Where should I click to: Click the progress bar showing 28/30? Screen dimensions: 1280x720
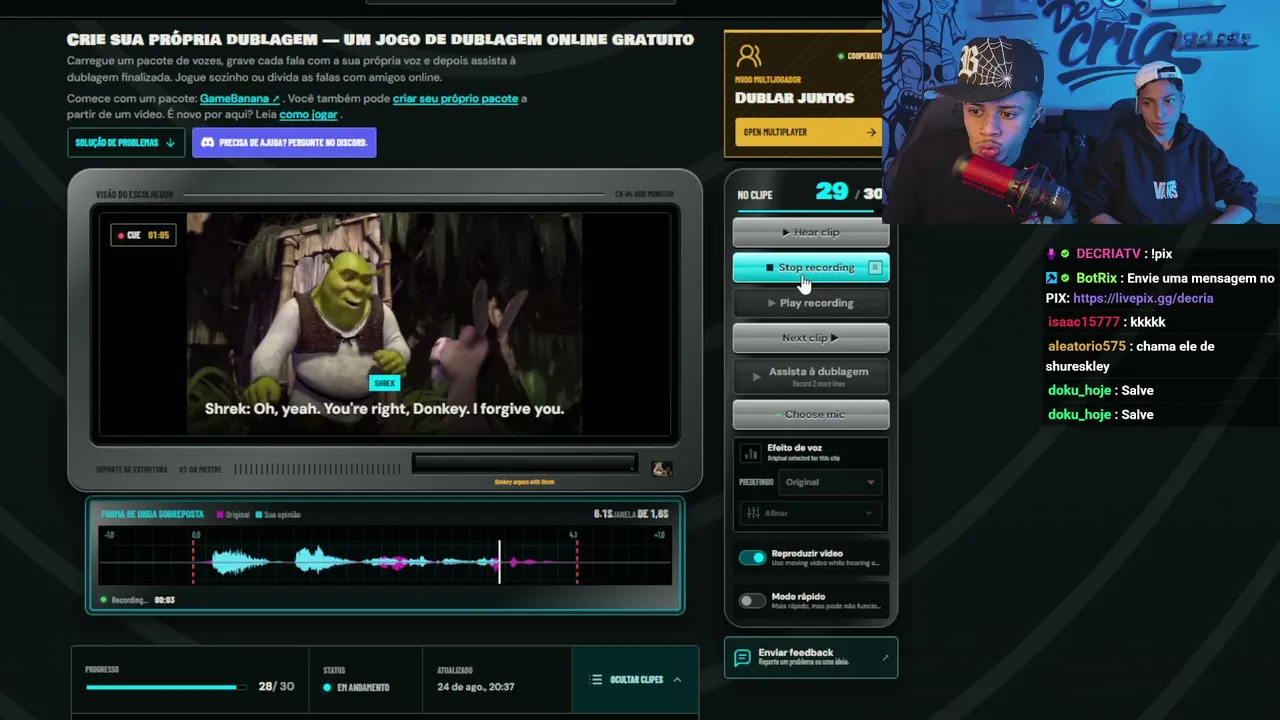tap(165, 687)
